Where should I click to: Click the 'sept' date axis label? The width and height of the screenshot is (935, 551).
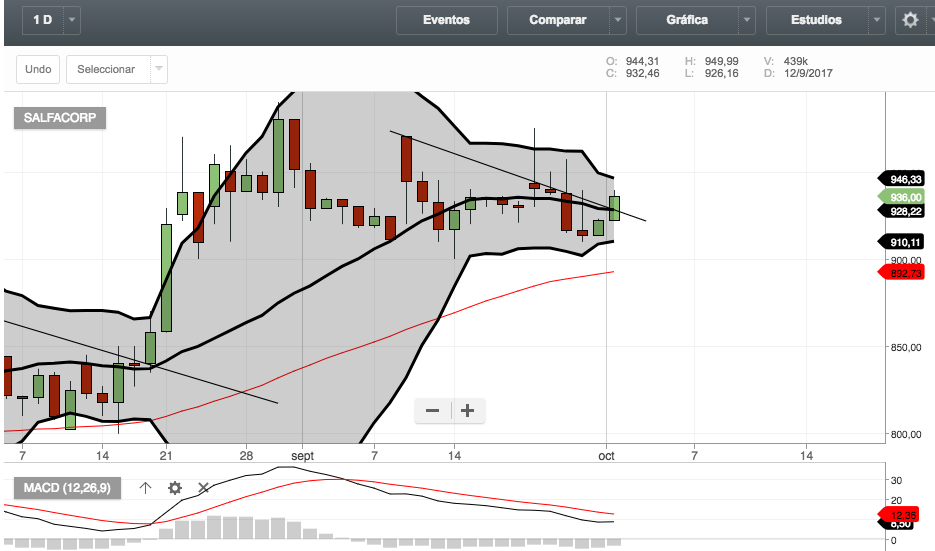pos(302,456)
